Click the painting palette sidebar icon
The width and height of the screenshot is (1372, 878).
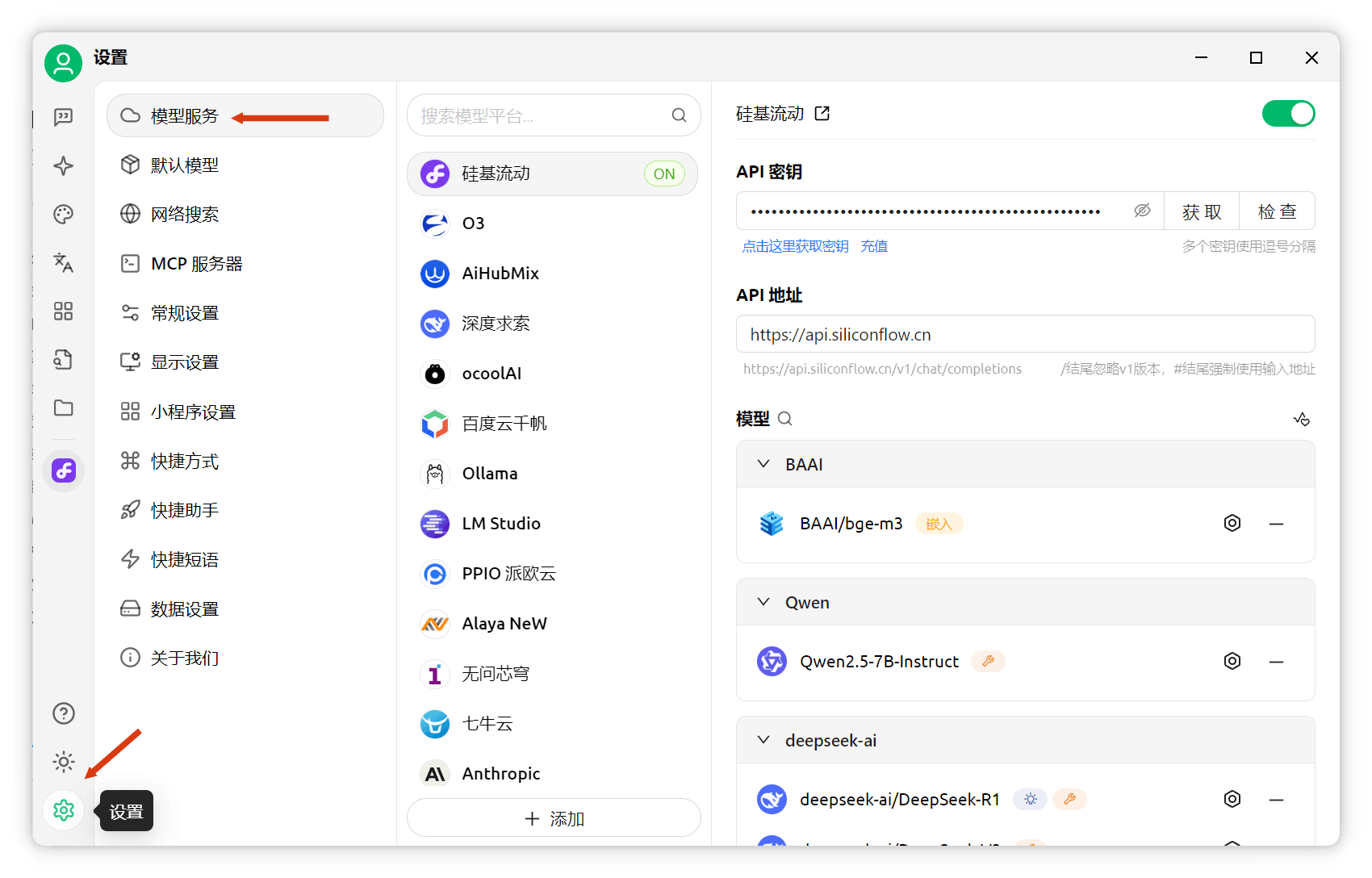coord(63,214)
